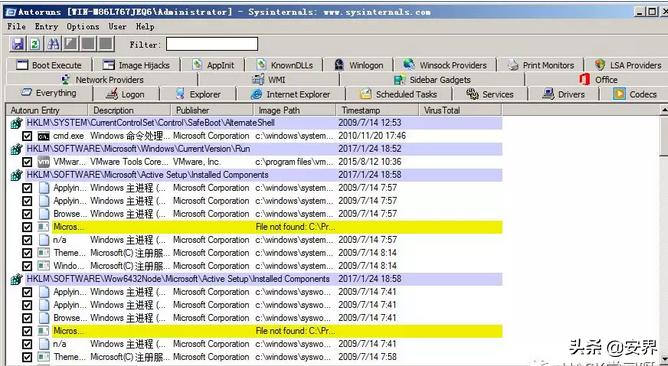668x366 pixels.
Task: Click registry icon of SafeBoot\AlternateShell row
Action: coord(16,124)
